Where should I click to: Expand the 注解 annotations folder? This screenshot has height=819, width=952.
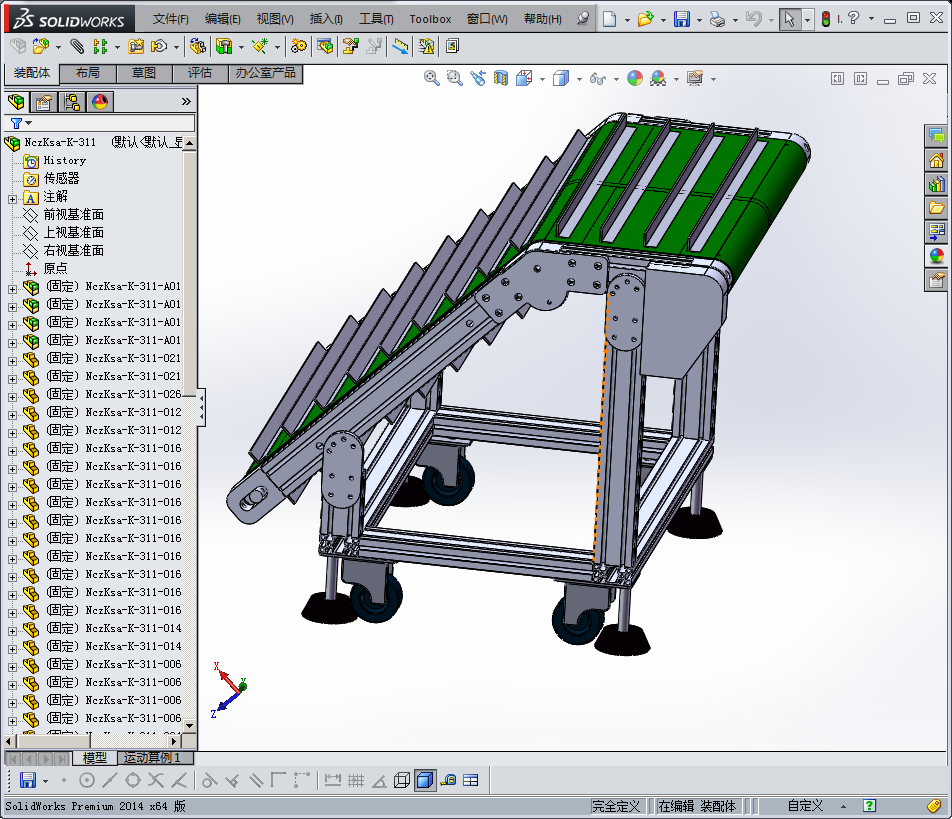12,199
